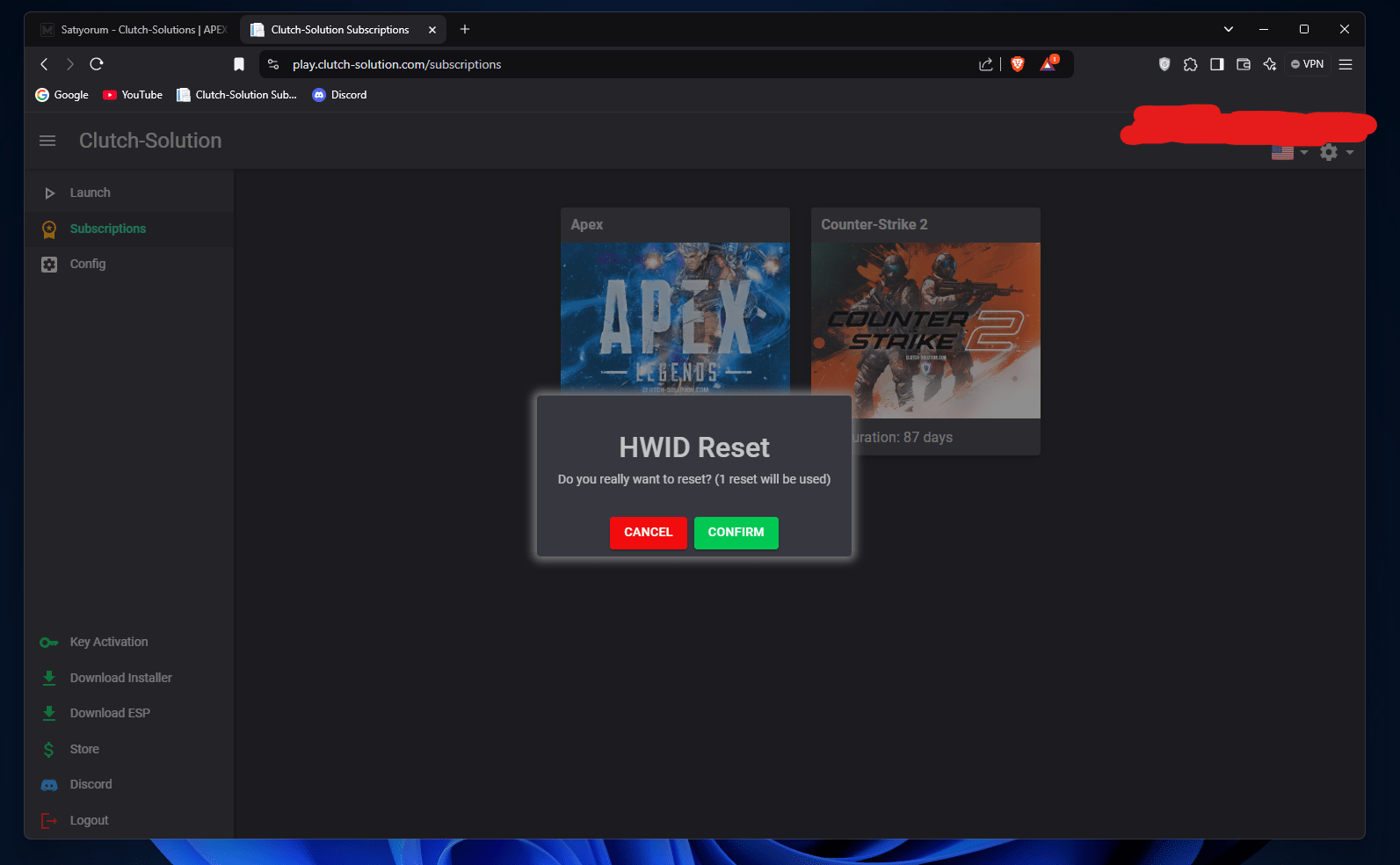The width and height of the screenshot is (1400, 865).
Task: Switch to the Satiyorum Clutch-Solutions tab
Action: pos(134,30)
